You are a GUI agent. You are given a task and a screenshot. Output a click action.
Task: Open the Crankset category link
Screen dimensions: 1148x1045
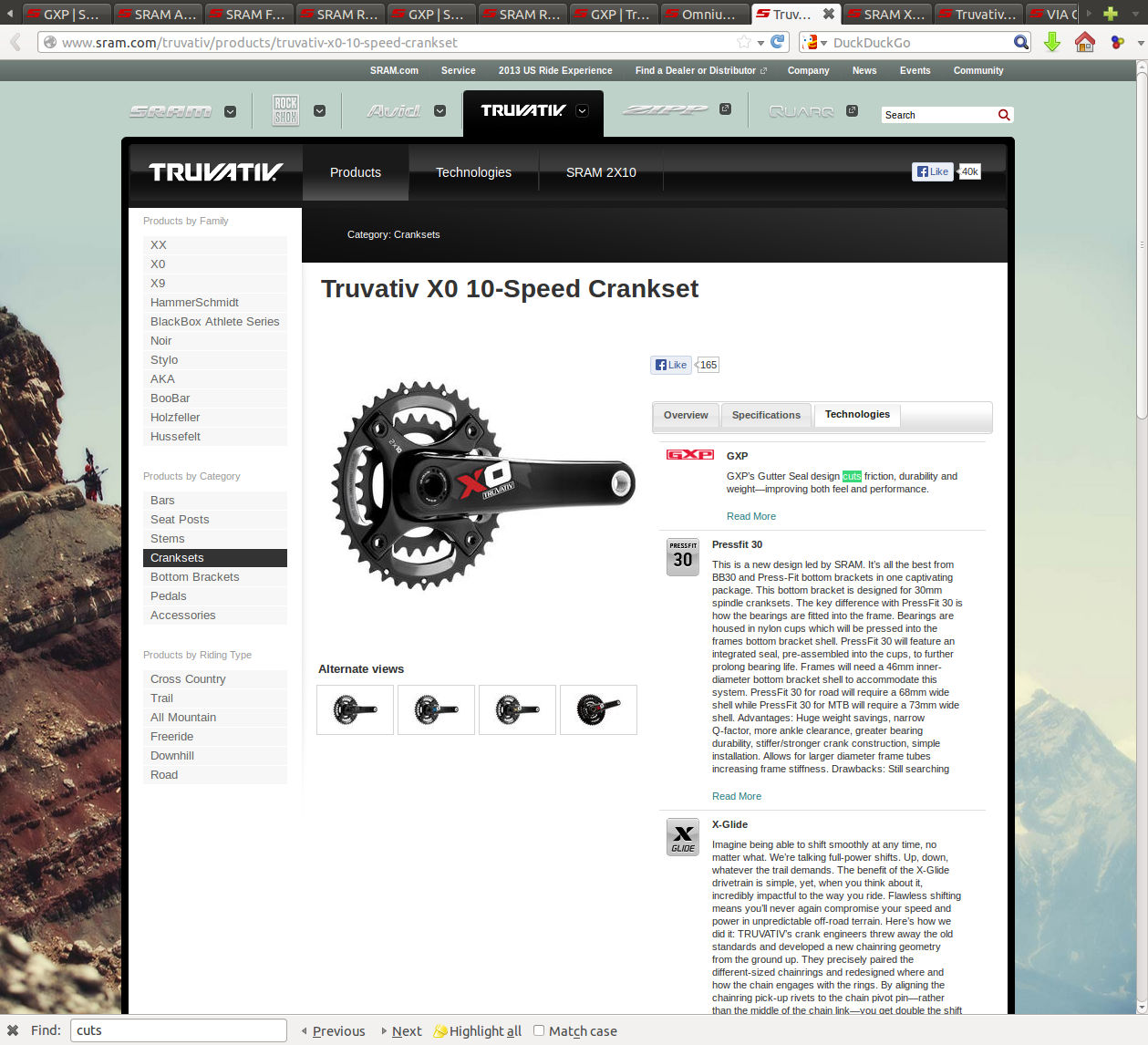[417, 234]
